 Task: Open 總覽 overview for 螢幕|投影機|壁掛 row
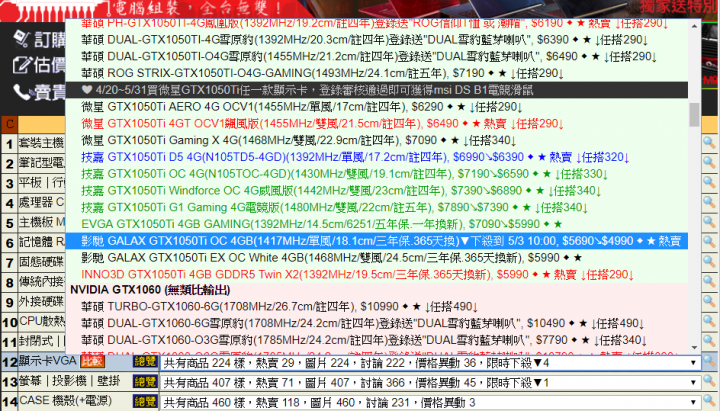[145, 382]
